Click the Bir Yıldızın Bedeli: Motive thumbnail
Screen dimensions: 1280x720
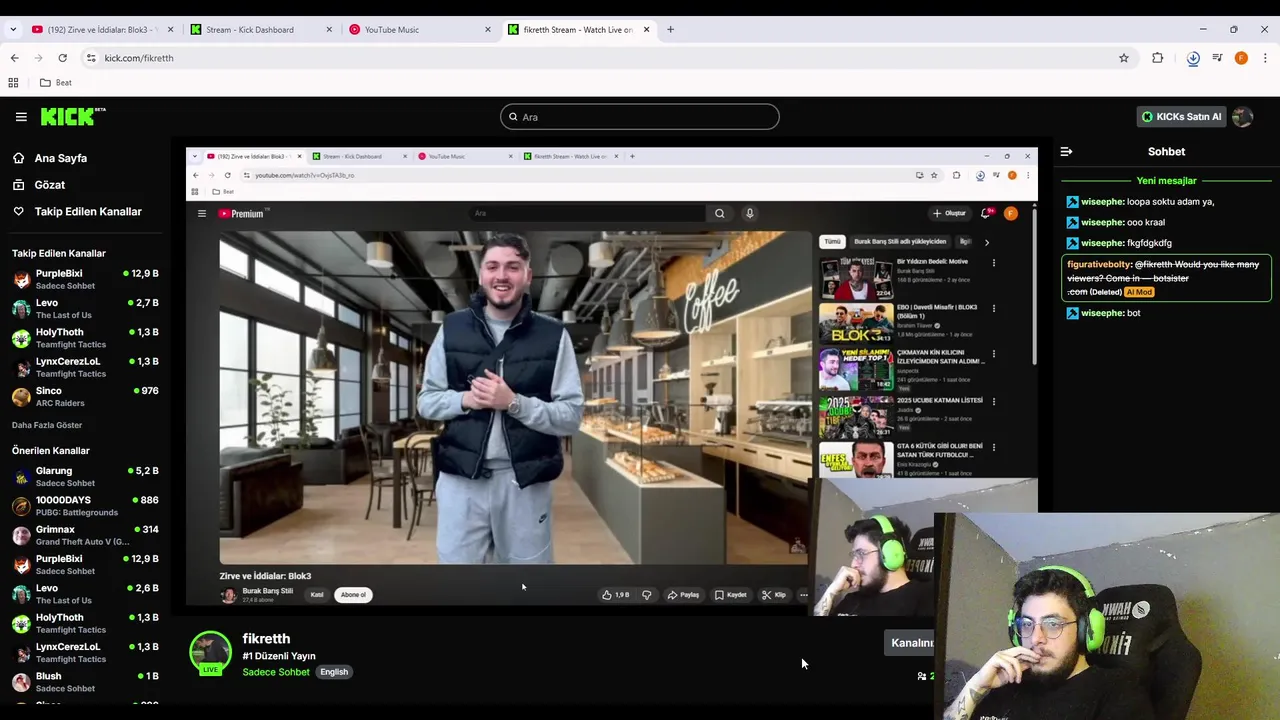tap(856, 277)
